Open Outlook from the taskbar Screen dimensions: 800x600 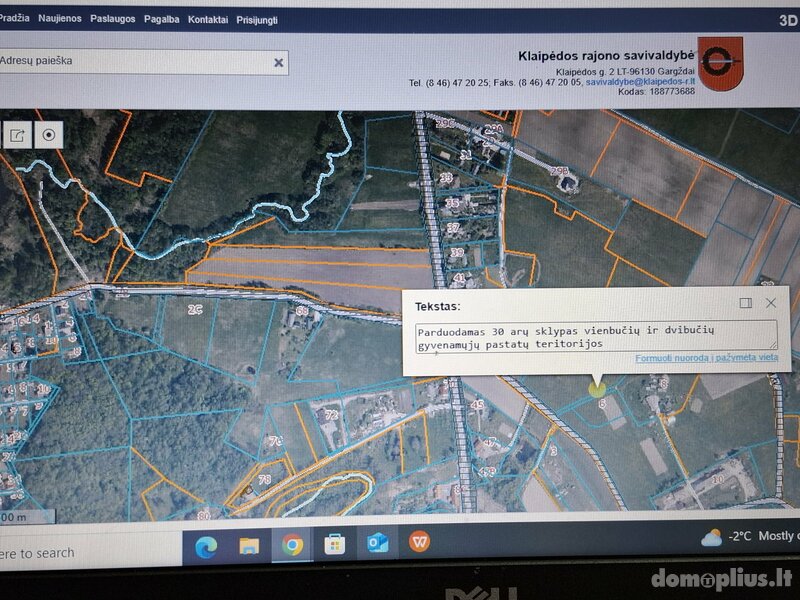point(378,543)
